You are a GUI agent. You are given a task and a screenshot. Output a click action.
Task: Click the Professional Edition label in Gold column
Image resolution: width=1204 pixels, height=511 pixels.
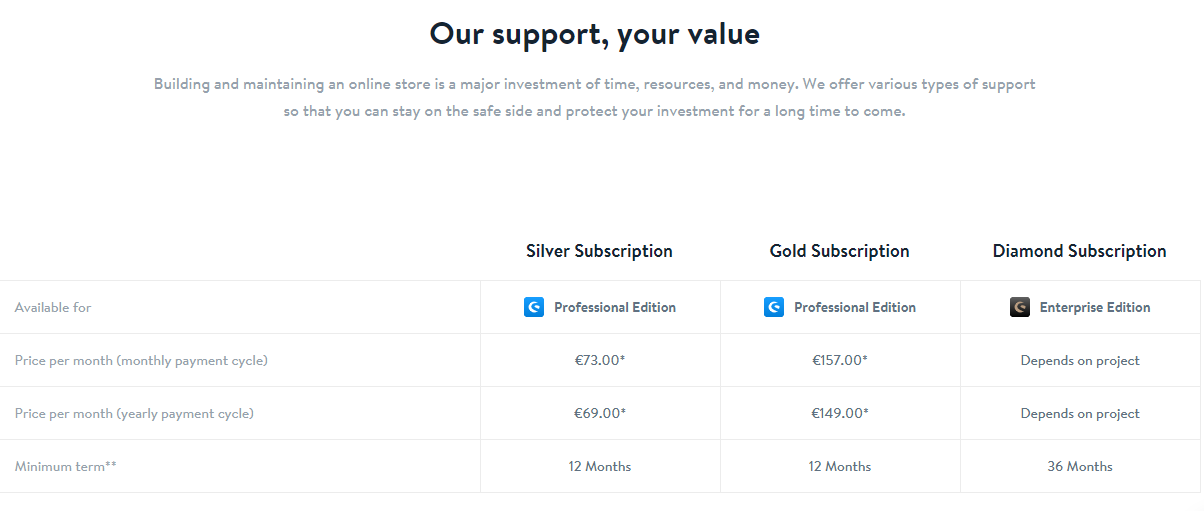pyautogui.click(x=855, y=308)
